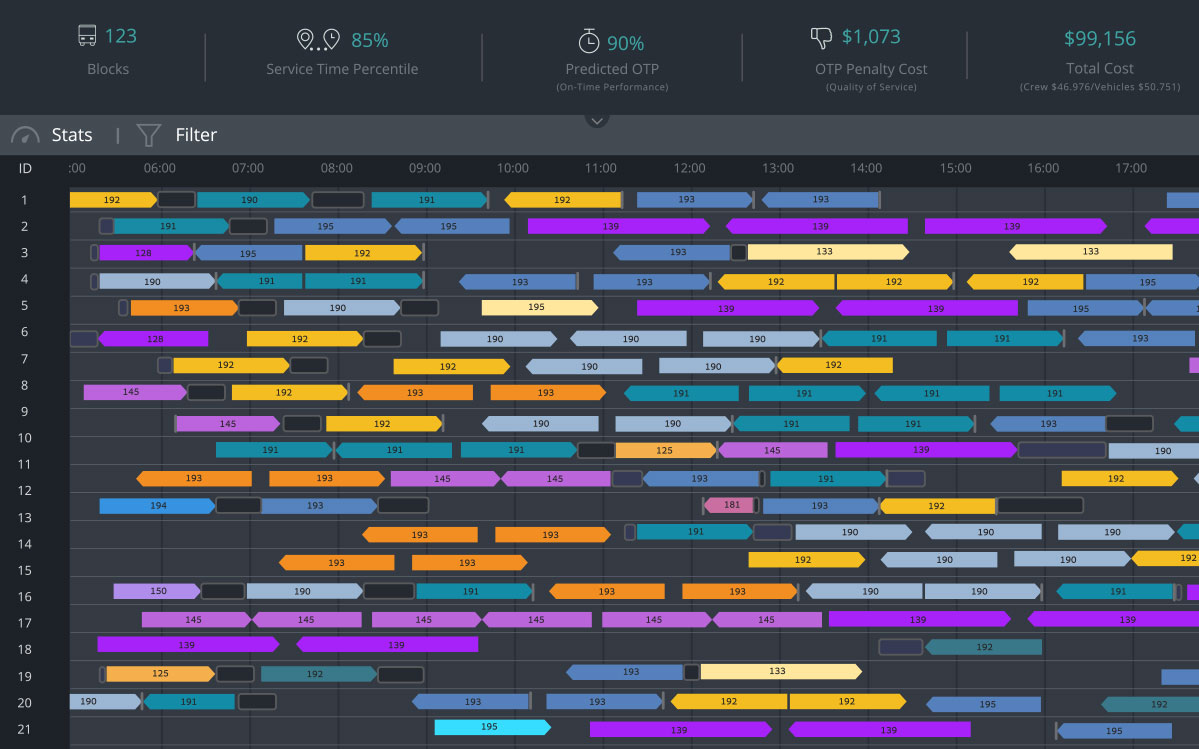This screenshot has width=1199, height=749.
Task: Select the lavender 150 trip in row 16
Action: tap(157, 591)
